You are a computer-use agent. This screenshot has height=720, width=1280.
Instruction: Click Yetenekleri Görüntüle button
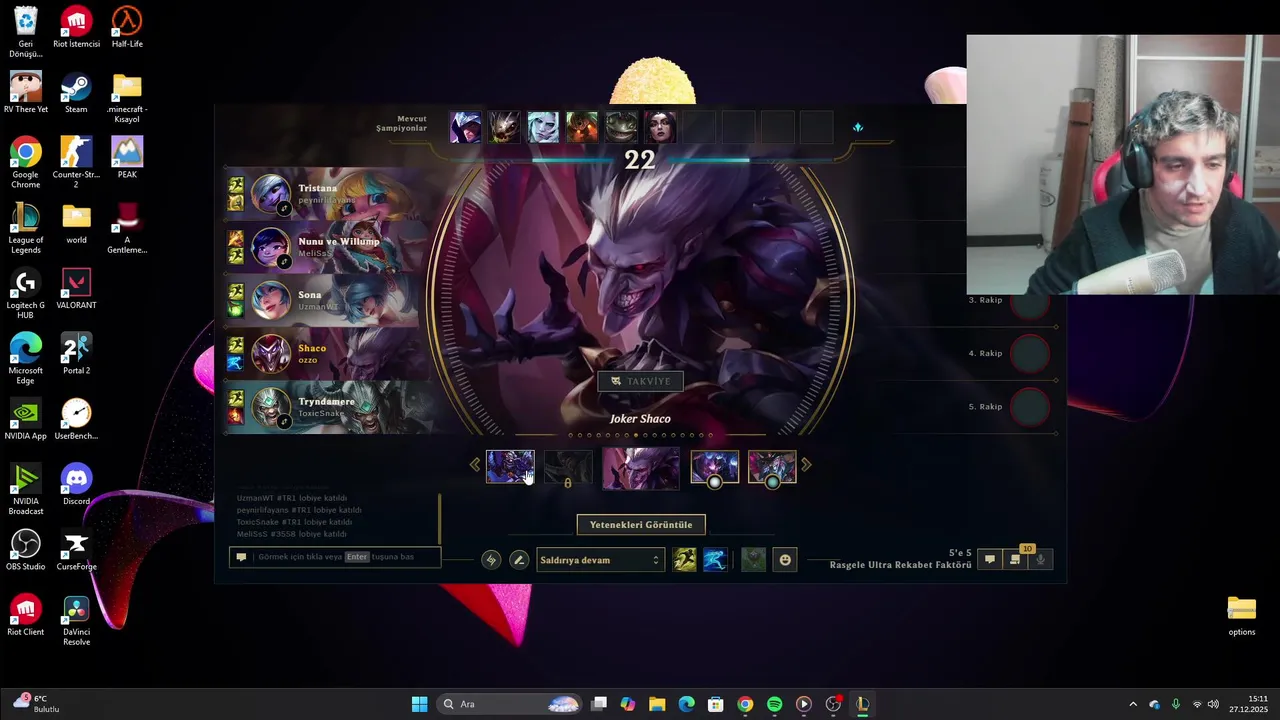click(641, 524)
